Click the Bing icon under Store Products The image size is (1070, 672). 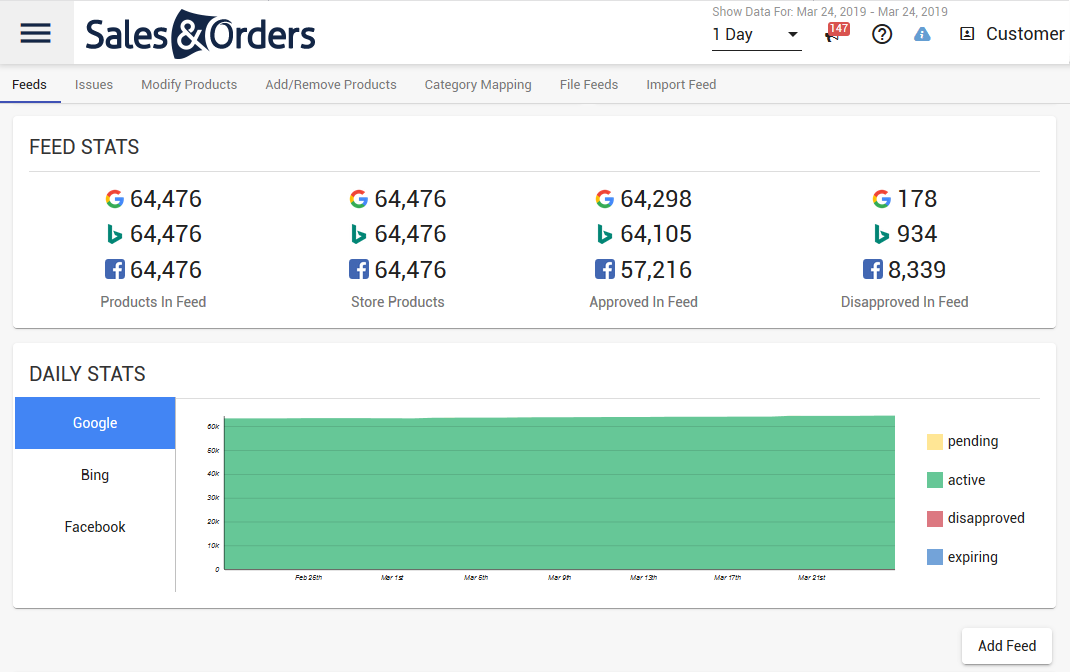coord(359,234)
